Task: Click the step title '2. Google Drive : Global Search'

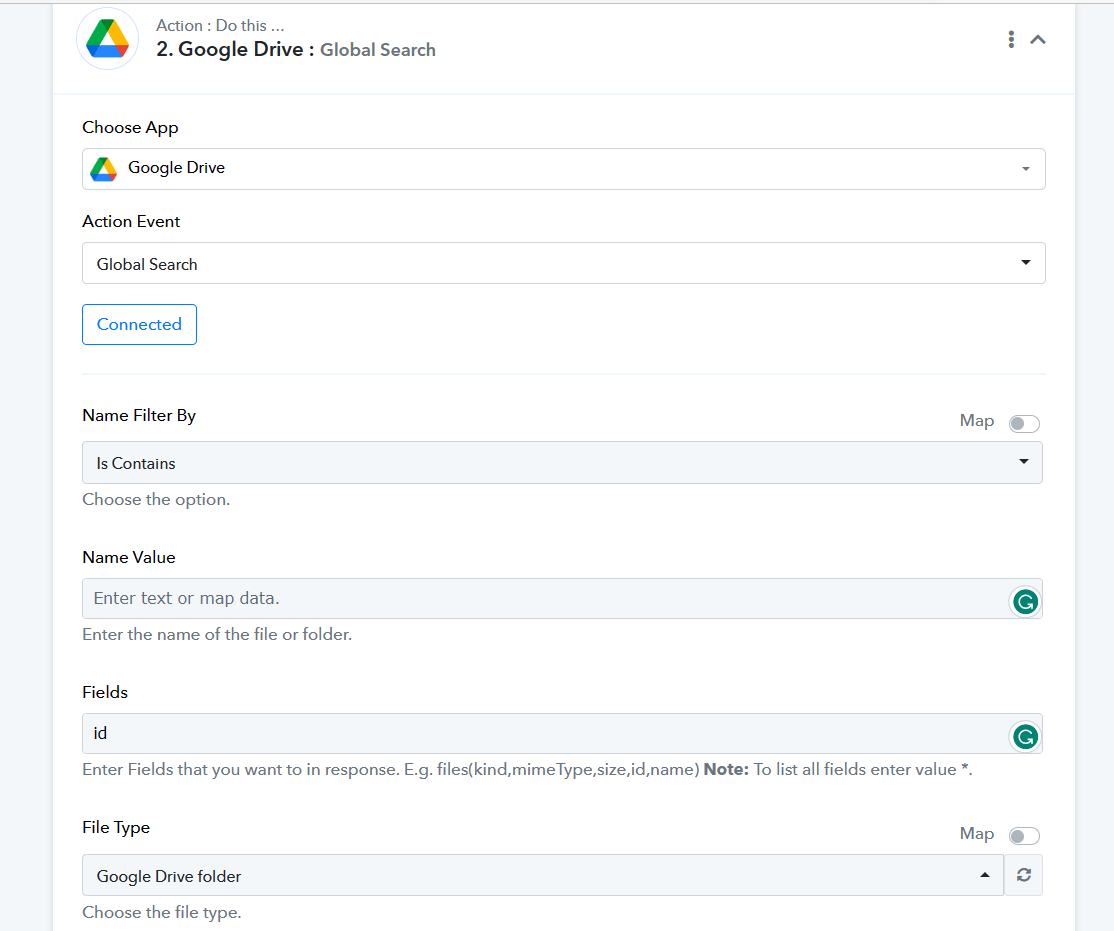Action: 296,50
